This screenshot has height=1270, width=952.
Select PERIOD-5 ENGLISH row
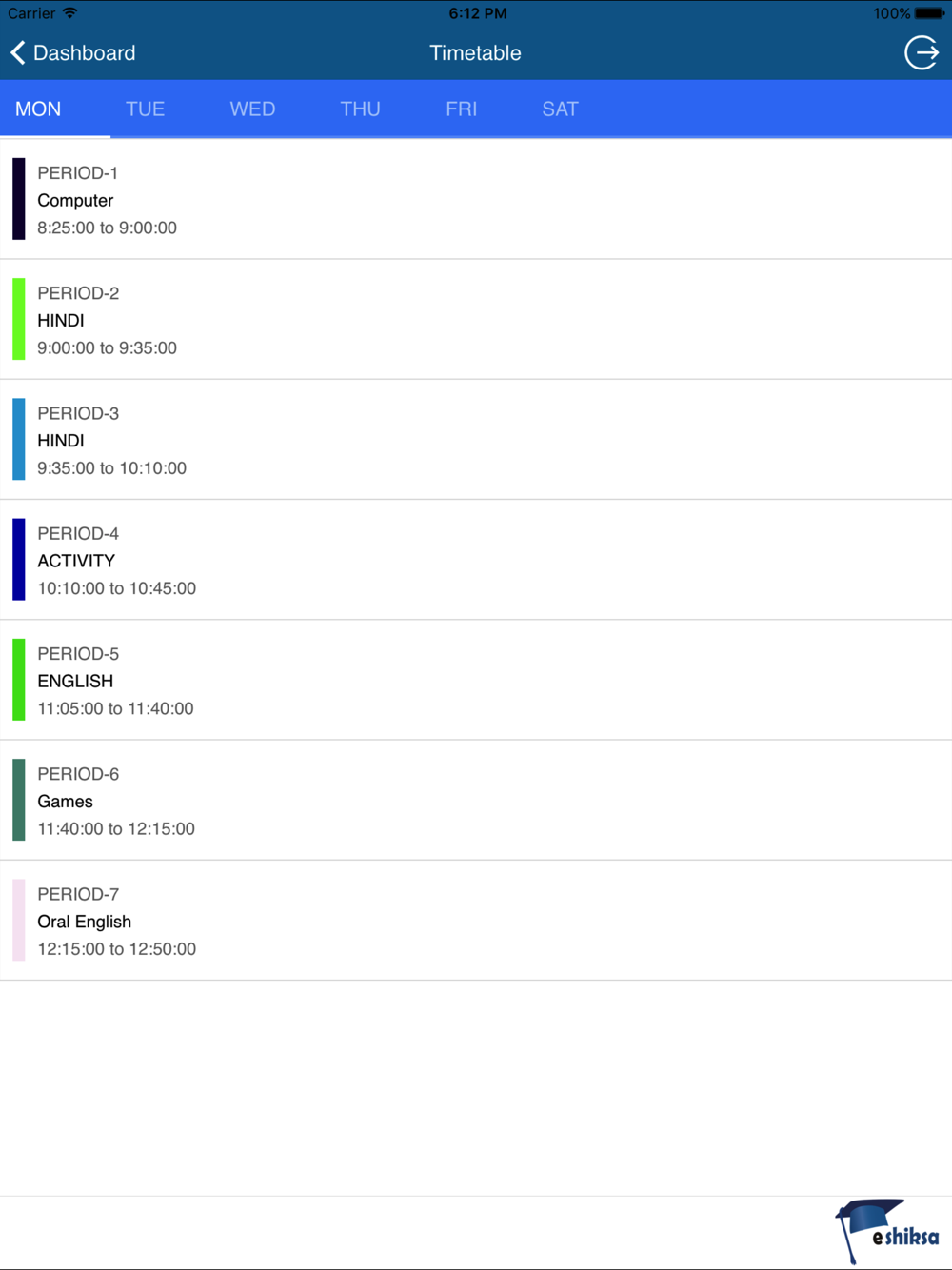(476, 680)
